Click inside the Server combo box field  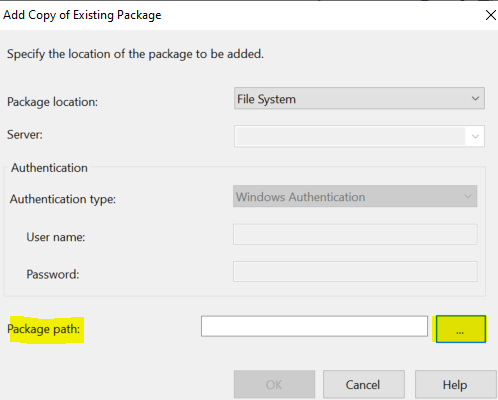point(350,136)
